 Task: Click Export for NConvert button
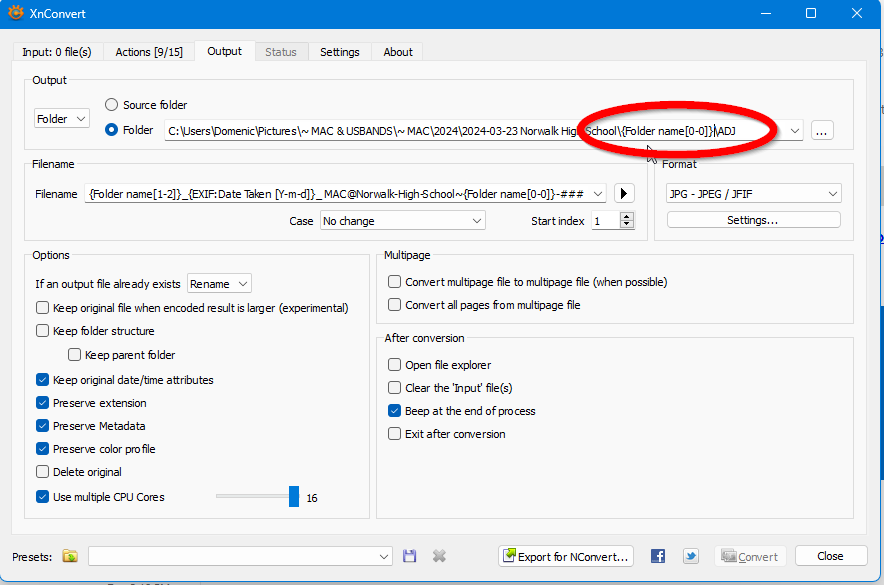[x=567, y=556]
